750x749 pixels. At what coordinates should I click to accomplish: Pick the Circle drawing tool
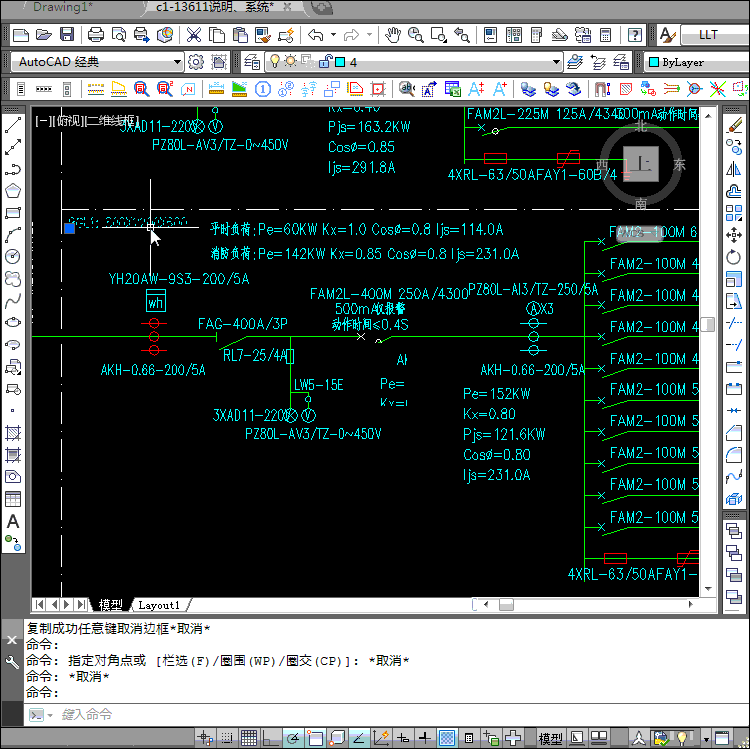tap(13, 256)
